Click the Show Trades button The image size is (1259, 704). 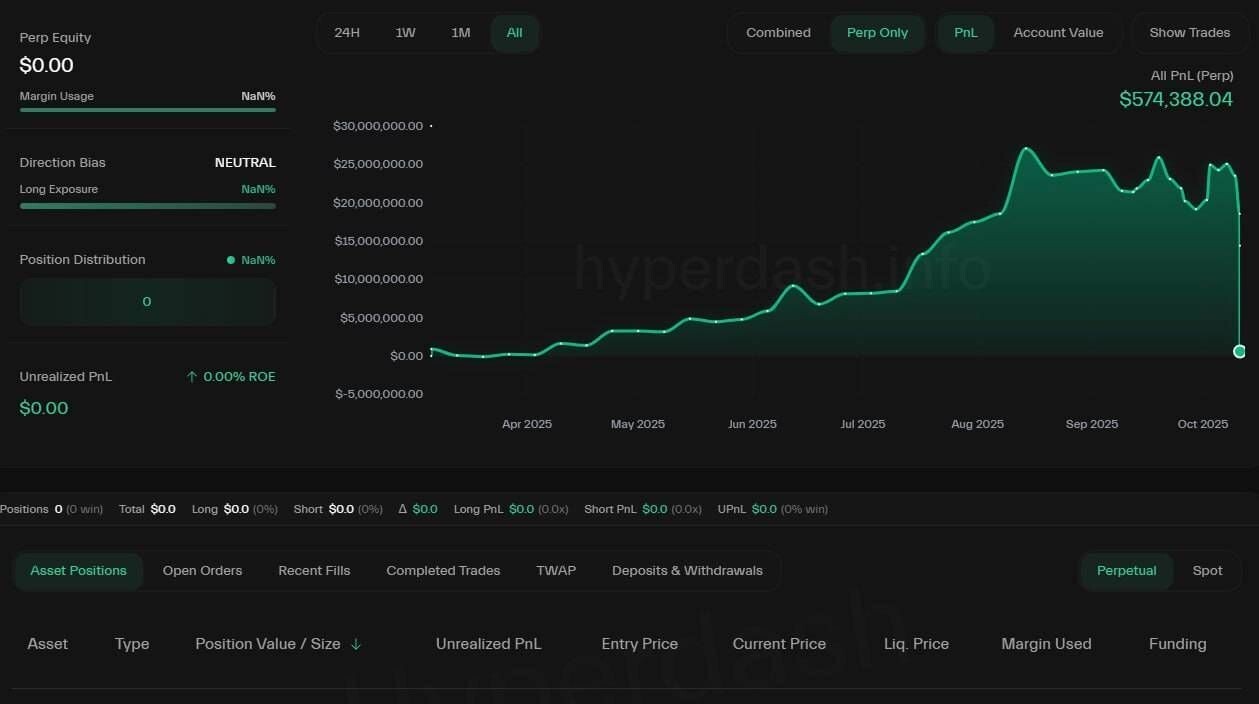coord(1189,33)
